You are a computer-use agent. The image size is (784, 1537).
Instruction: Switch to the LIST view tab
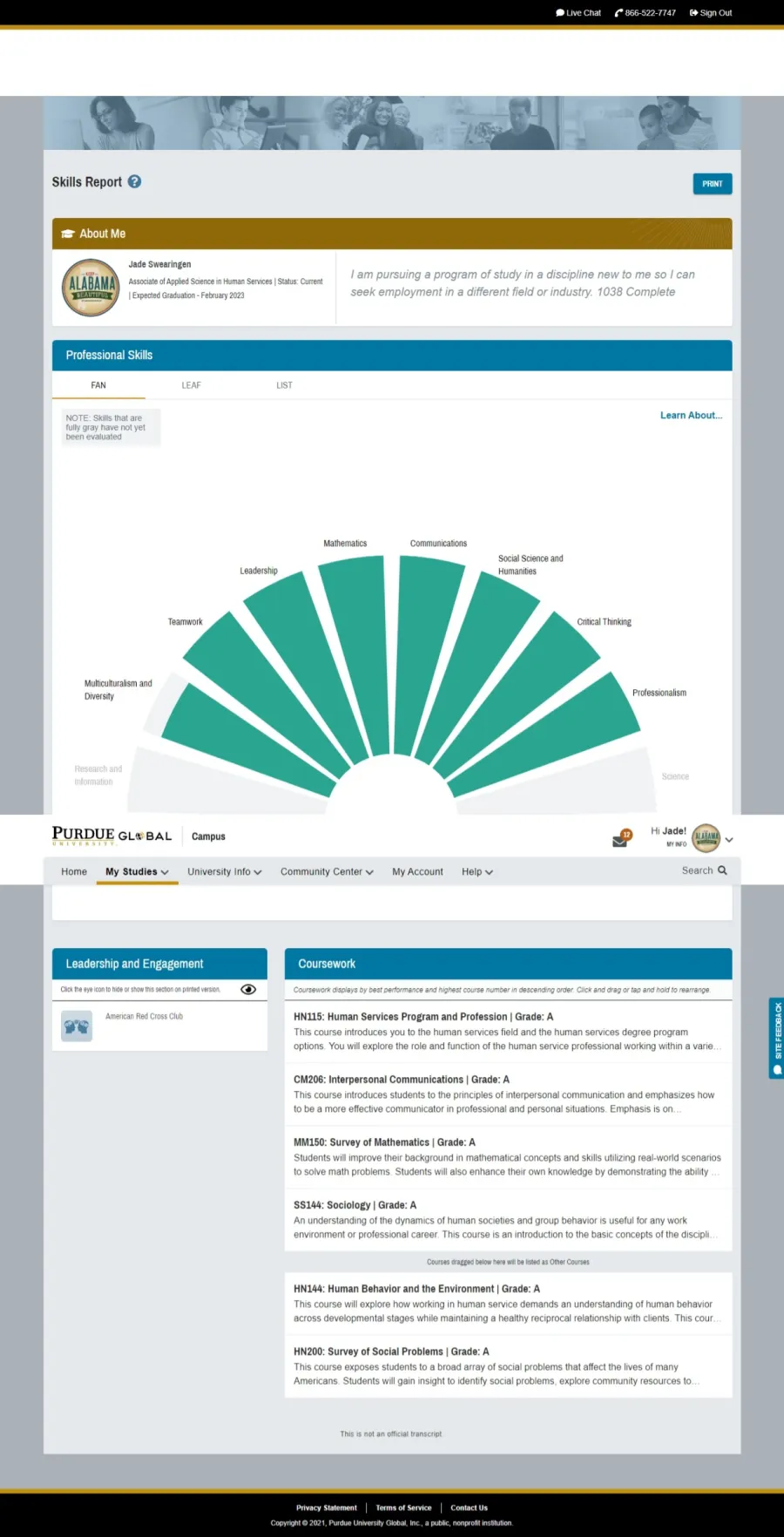(284, 385)
